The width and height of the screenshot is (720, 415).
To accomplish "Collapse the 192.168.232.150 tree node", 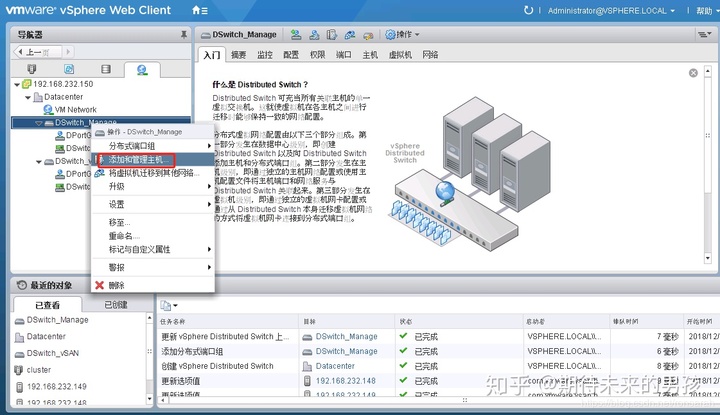I will pos(17,84).
